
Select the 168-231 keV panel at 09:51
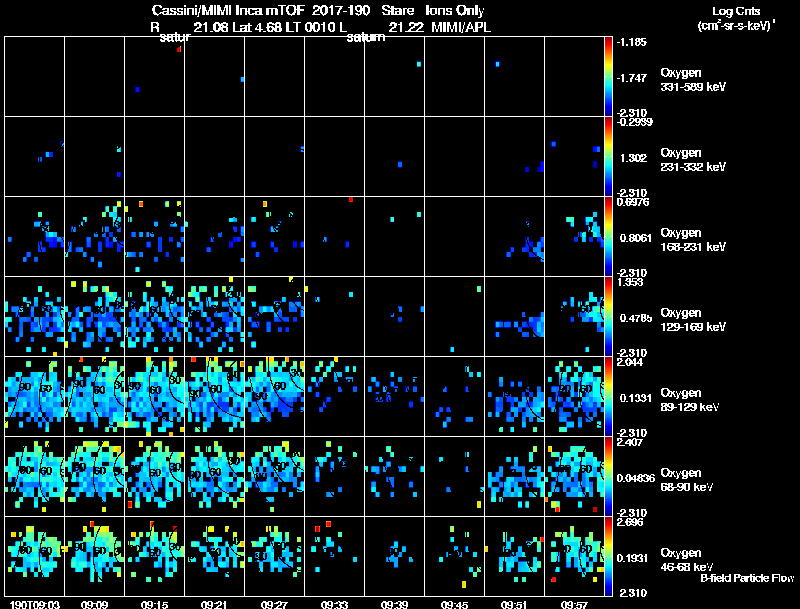pyautogui.click(x=514, y=237)
